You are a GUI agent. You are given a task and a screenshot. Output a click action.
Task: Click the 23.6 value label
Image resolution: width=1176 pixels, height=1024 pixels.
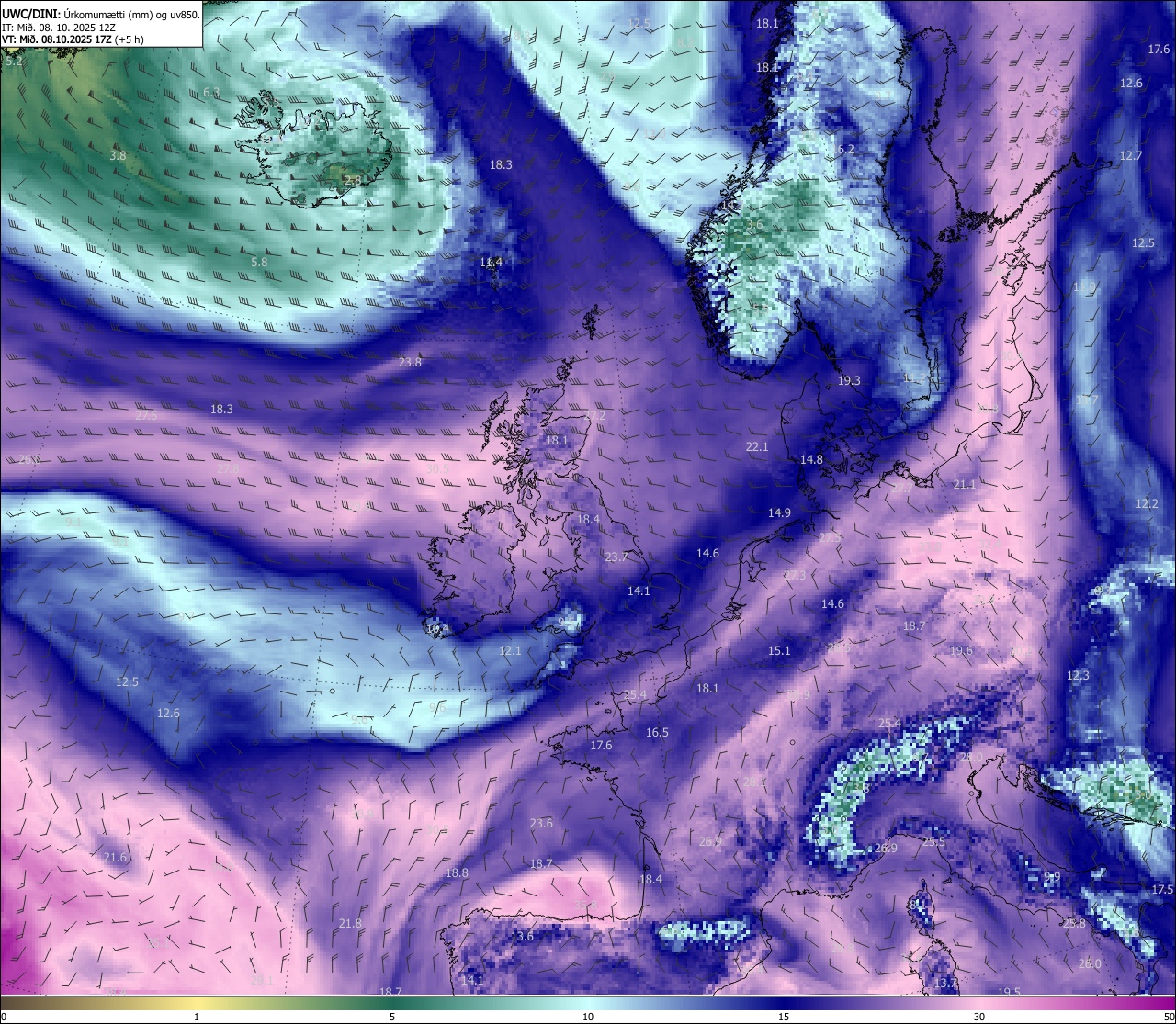(541, 823)
